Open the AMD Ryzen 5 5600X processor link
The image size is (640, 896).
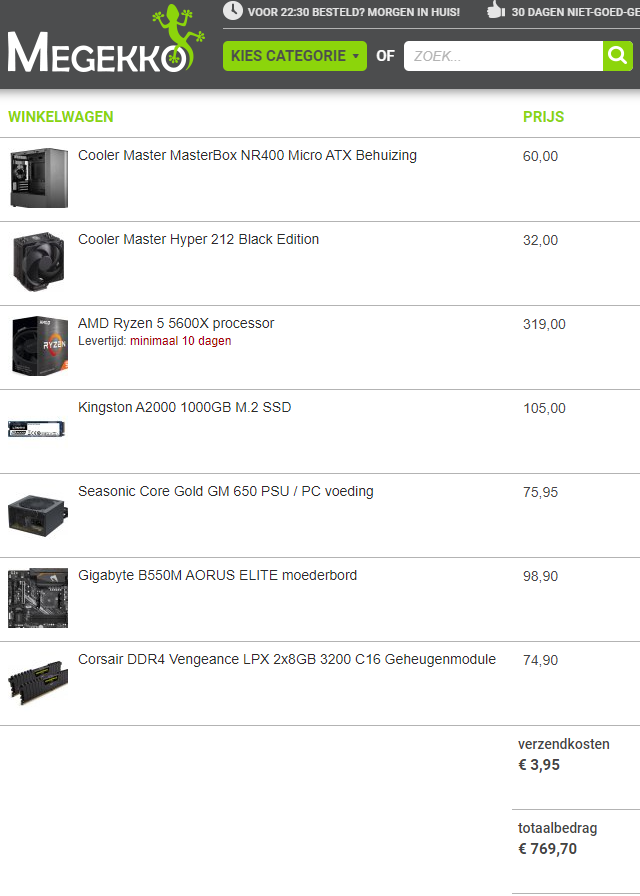tap(176, 323)
